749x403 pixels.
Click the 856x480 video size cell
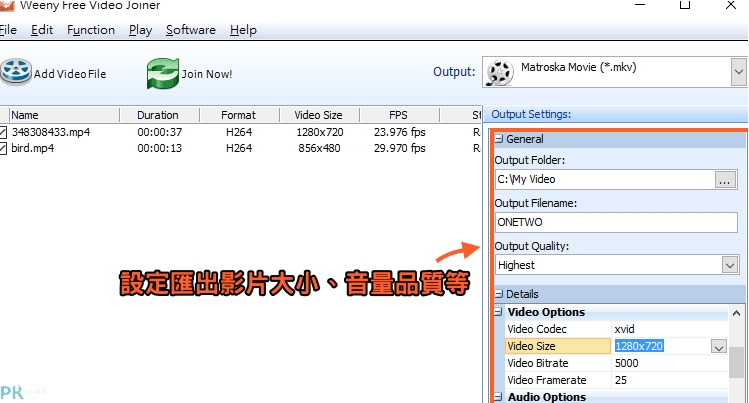point(319,148)
